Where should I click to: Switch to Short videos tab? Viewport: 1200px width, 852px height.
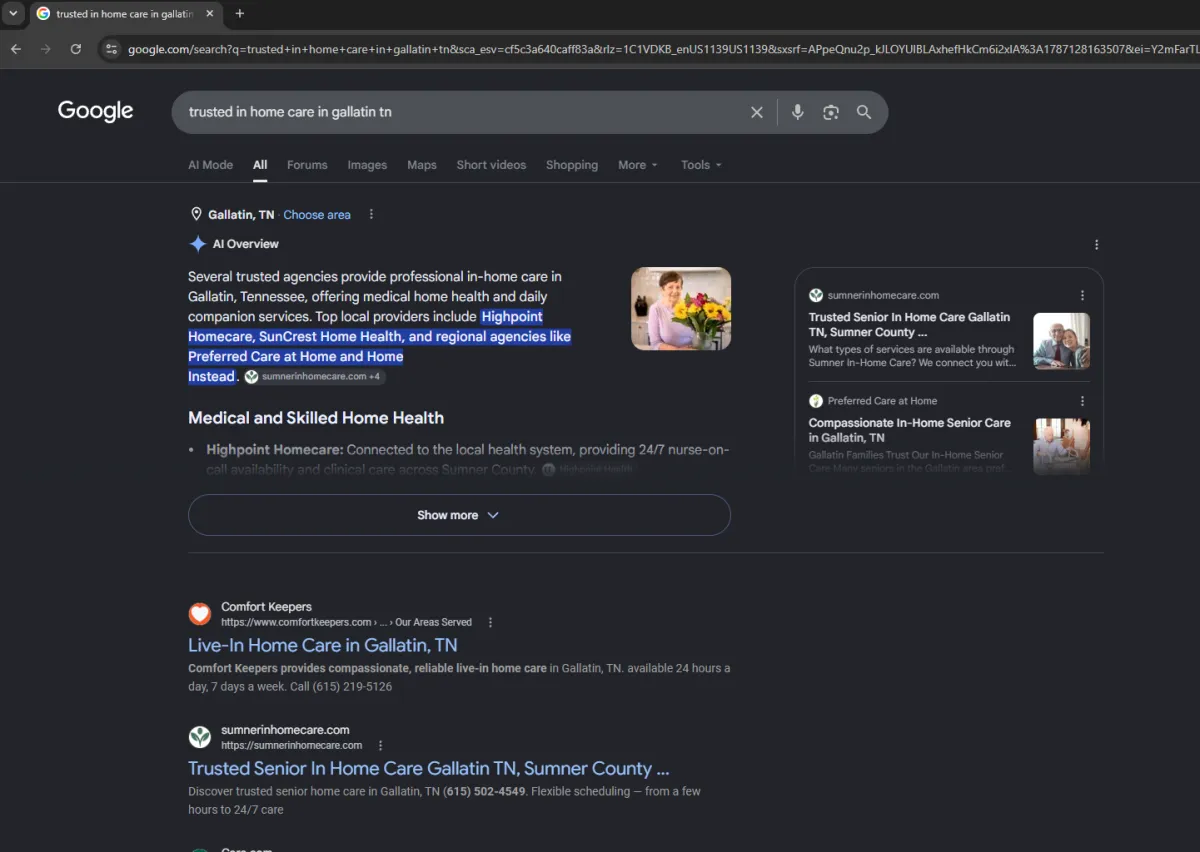point(491,165)
